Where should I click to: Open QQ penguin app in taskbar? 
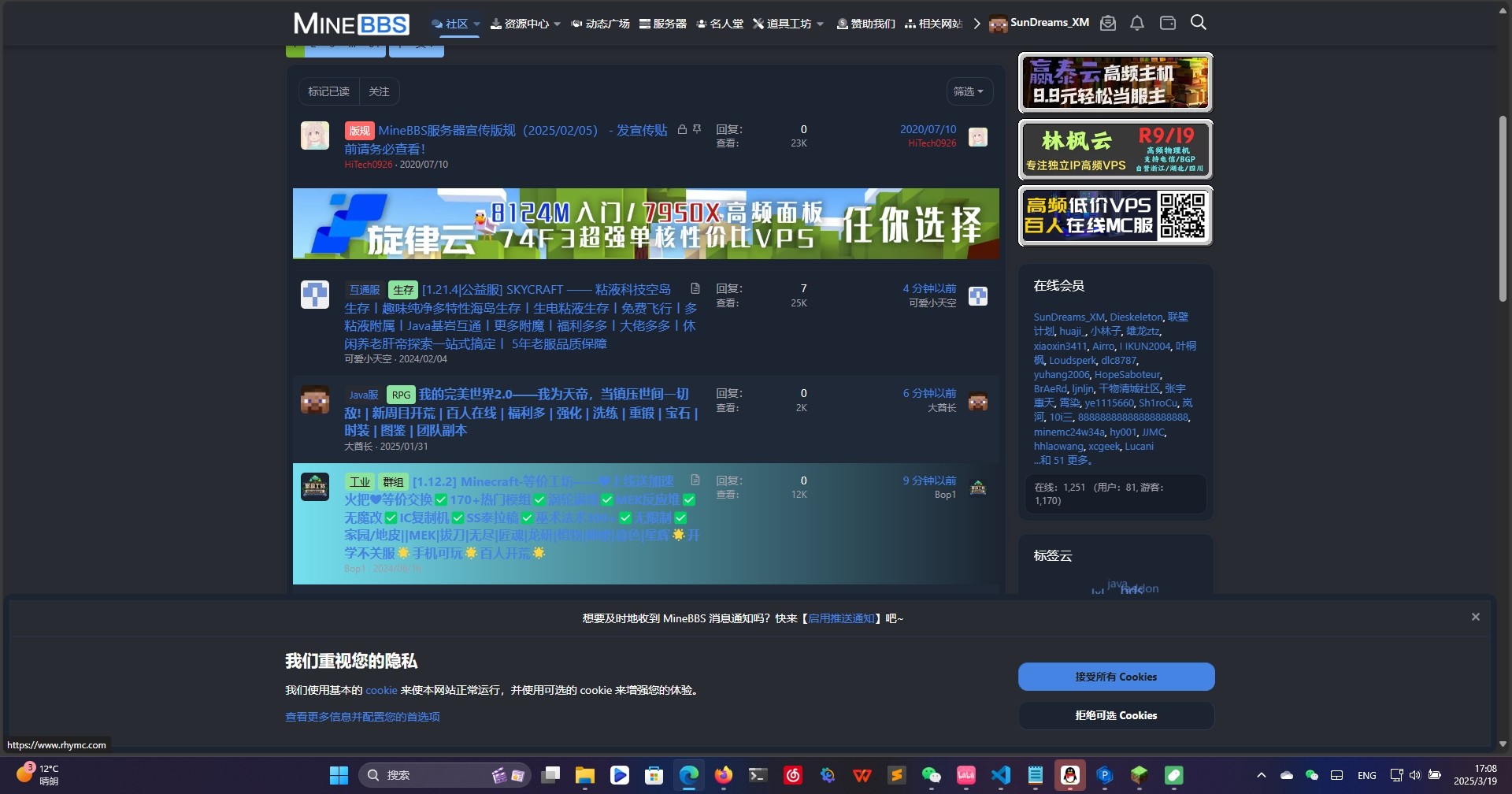pyautogui.click(x=1070, y=775)
